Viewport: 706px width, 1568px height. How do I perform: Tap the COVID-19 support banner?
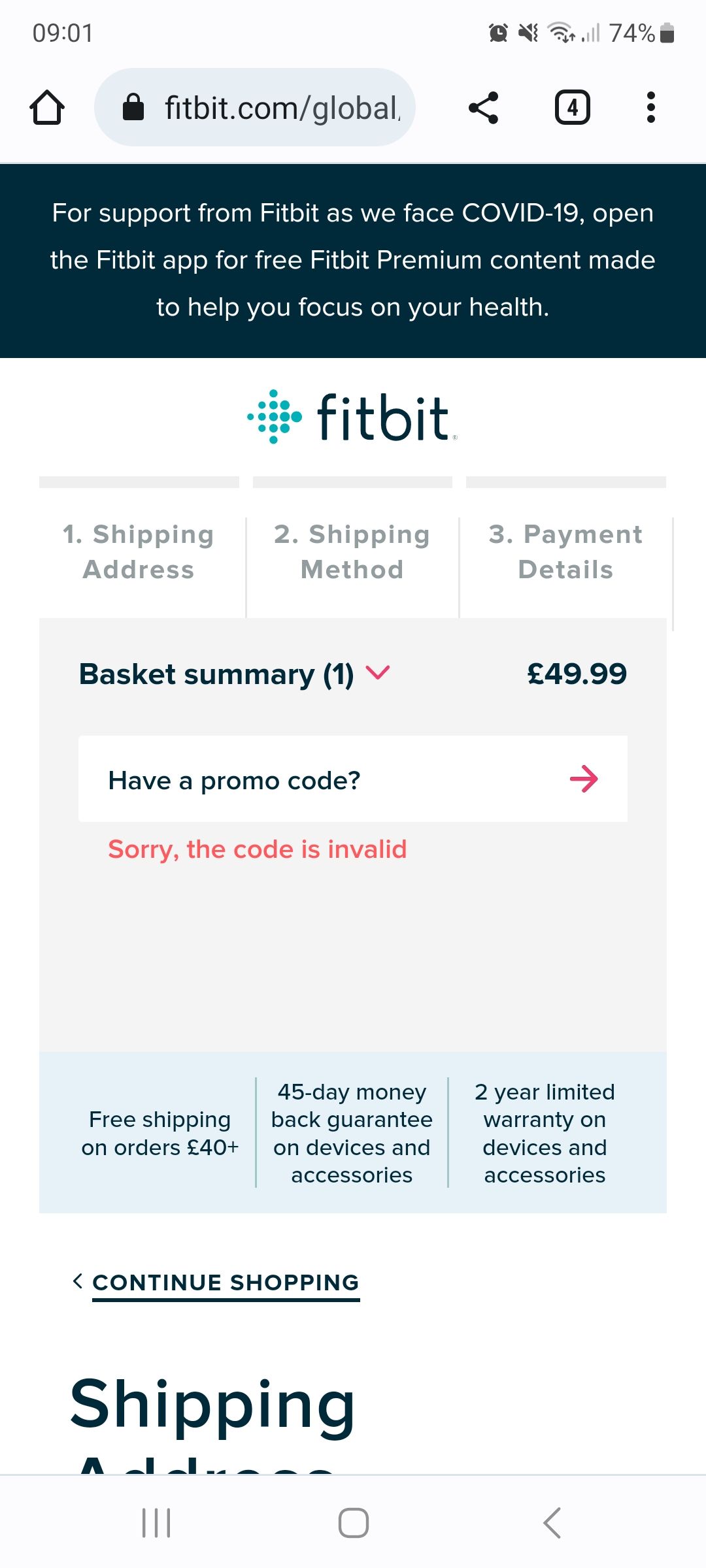point(353,260)
